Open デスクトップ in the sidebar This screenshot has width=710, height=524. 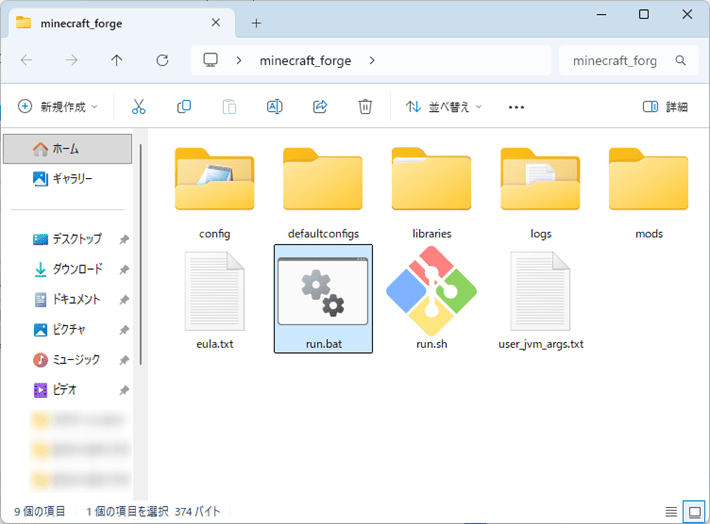pyautogui.click(x=68, y=239)
